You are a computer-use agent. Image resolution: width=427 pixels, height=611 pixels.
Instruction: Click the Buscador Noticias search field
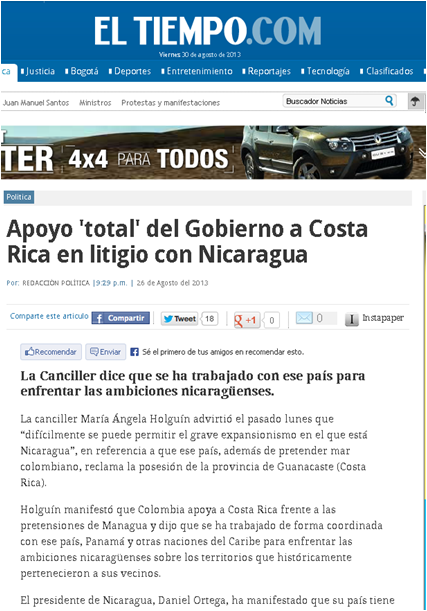(x=334, y=101)
